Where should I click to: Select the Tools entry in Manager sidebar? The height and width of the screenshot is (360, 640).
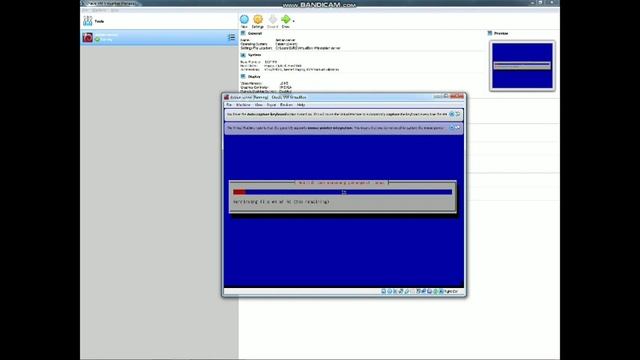pos(159,21)
